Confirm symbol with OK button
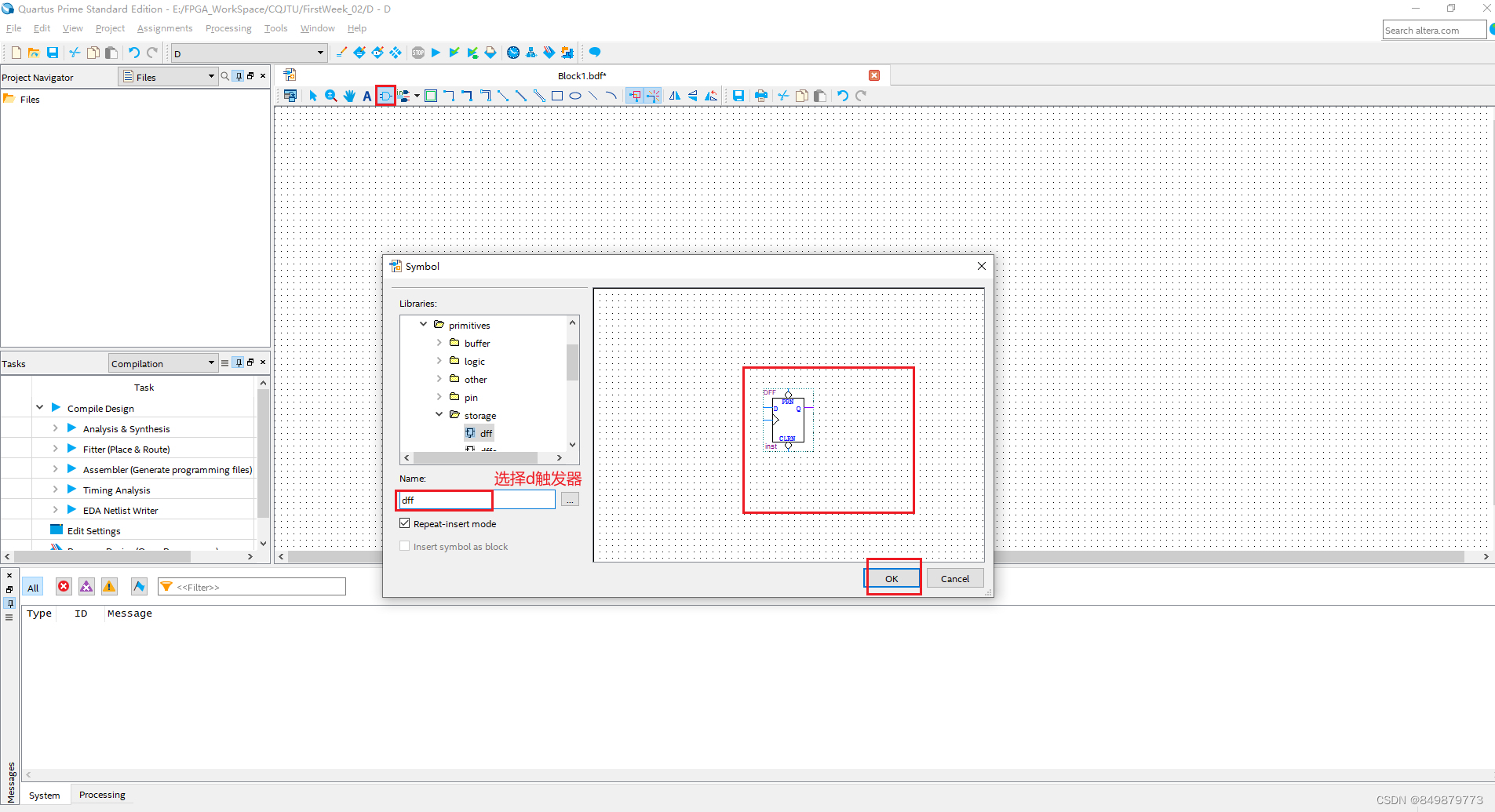The height and width of the screenshot is (812, 1495). coord(892,578)
